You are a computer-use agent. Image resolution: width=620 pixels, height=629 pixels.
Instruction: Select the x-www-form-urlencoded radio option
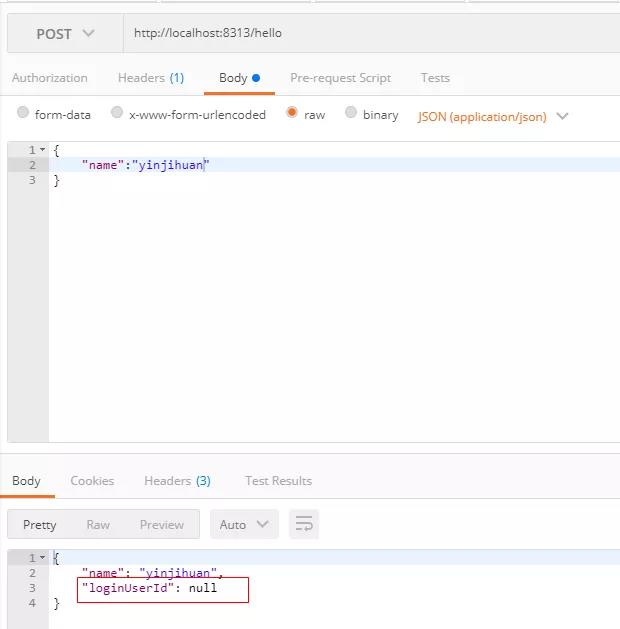(x=117, y=112)
